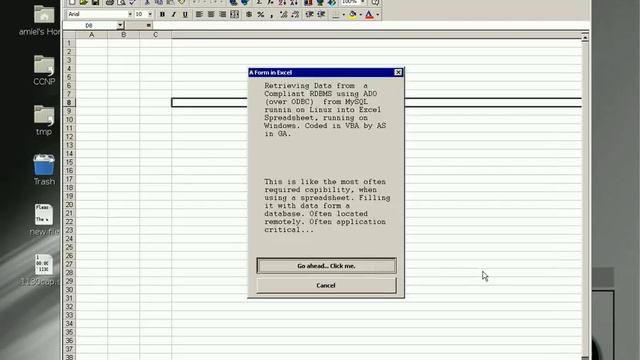Apply the Fill Color bucket icon
This screenshot has height=360, width=640.
353,15
